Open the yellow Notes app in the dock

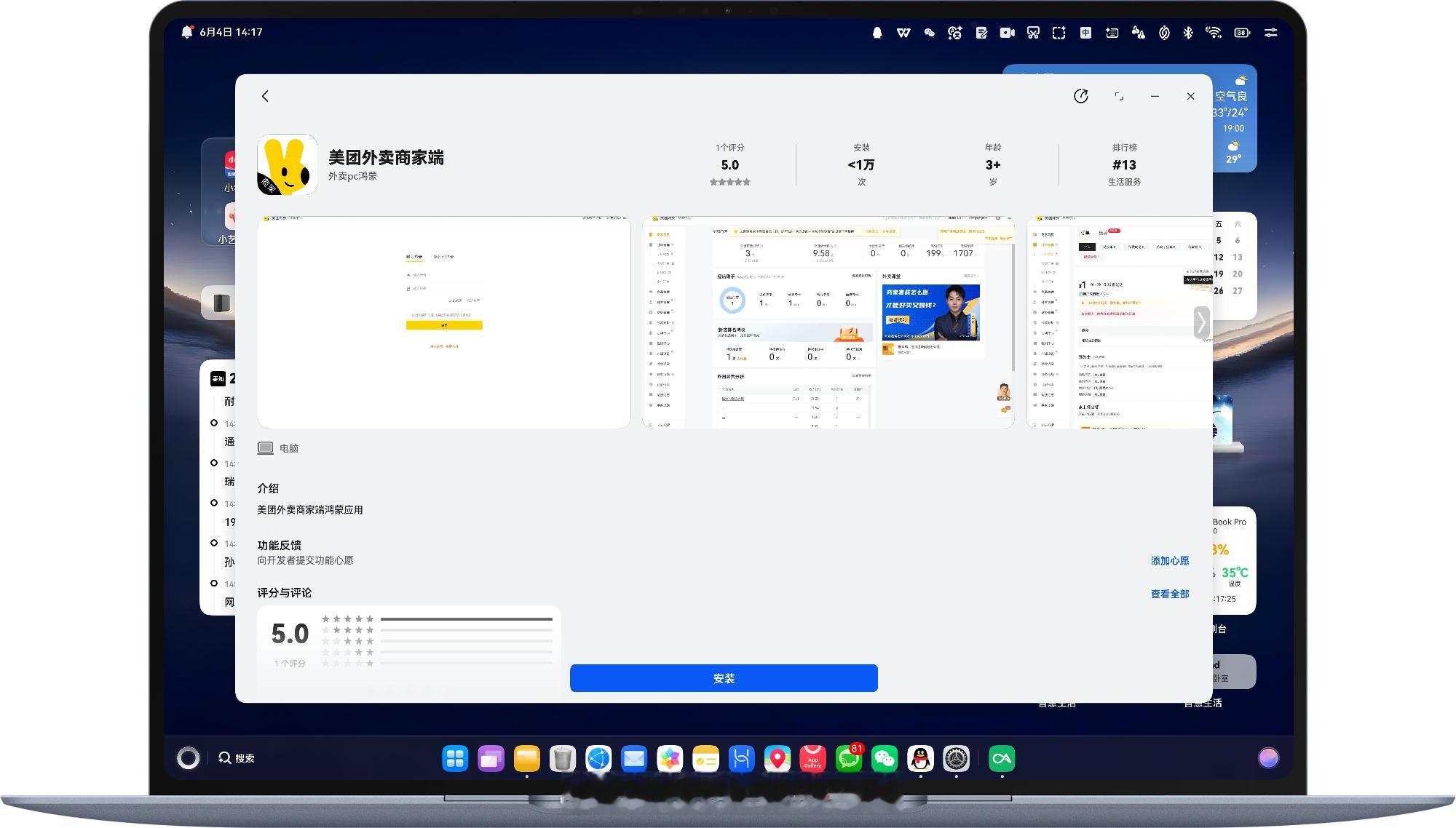point(705,759)
